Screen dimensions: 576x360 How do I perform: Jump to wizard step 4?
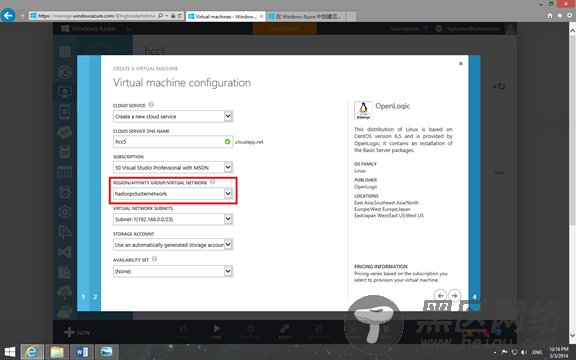click(474, 297)
